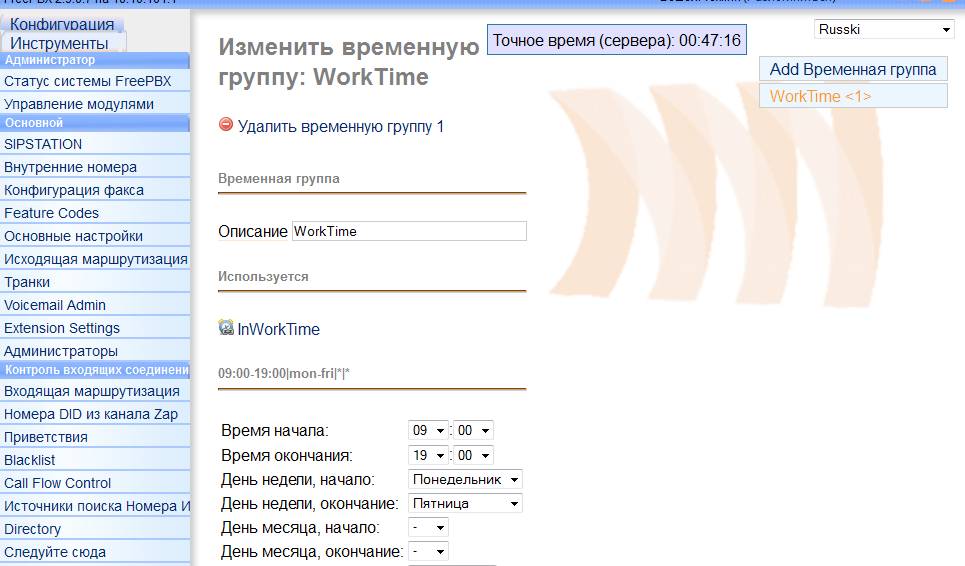The height and width of the screenshot is (566, 965).
Task: Open Feature Codes sidebar item
Action: pyautogui.click(x=95, y=213)
